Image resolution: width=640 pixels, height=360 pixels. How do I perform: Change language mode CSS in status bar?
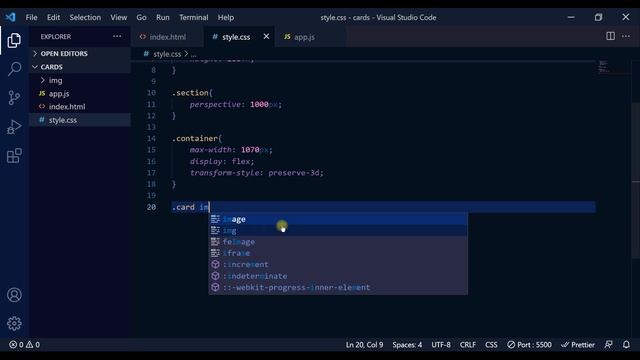[491, 344]
